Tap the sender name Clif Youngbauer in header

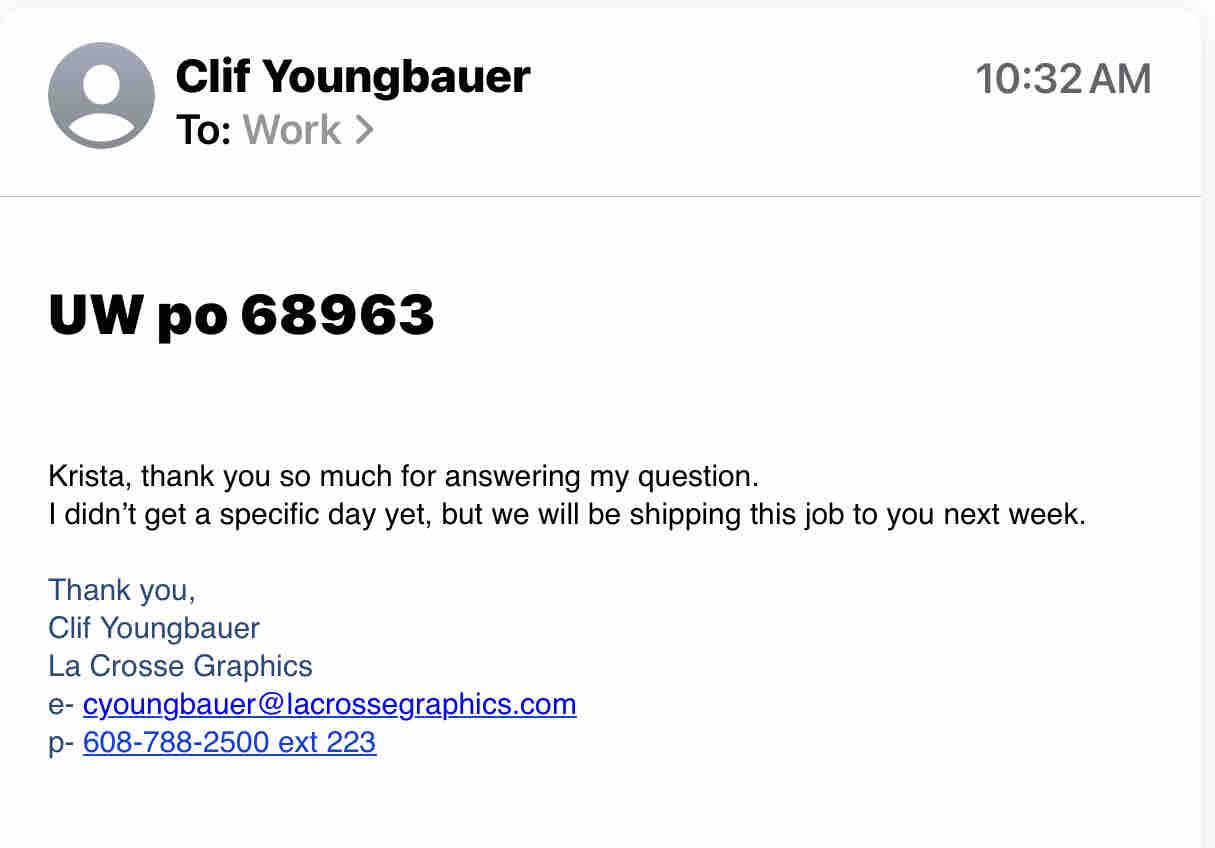coord(352,76)
